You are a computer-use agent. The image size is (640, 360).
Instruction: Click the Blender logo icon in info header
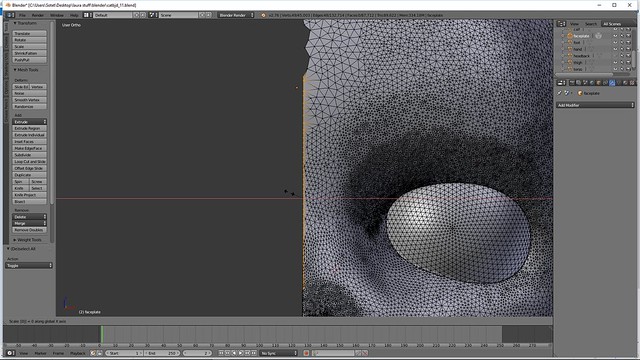pyautogui.click(x=263, y=15)
